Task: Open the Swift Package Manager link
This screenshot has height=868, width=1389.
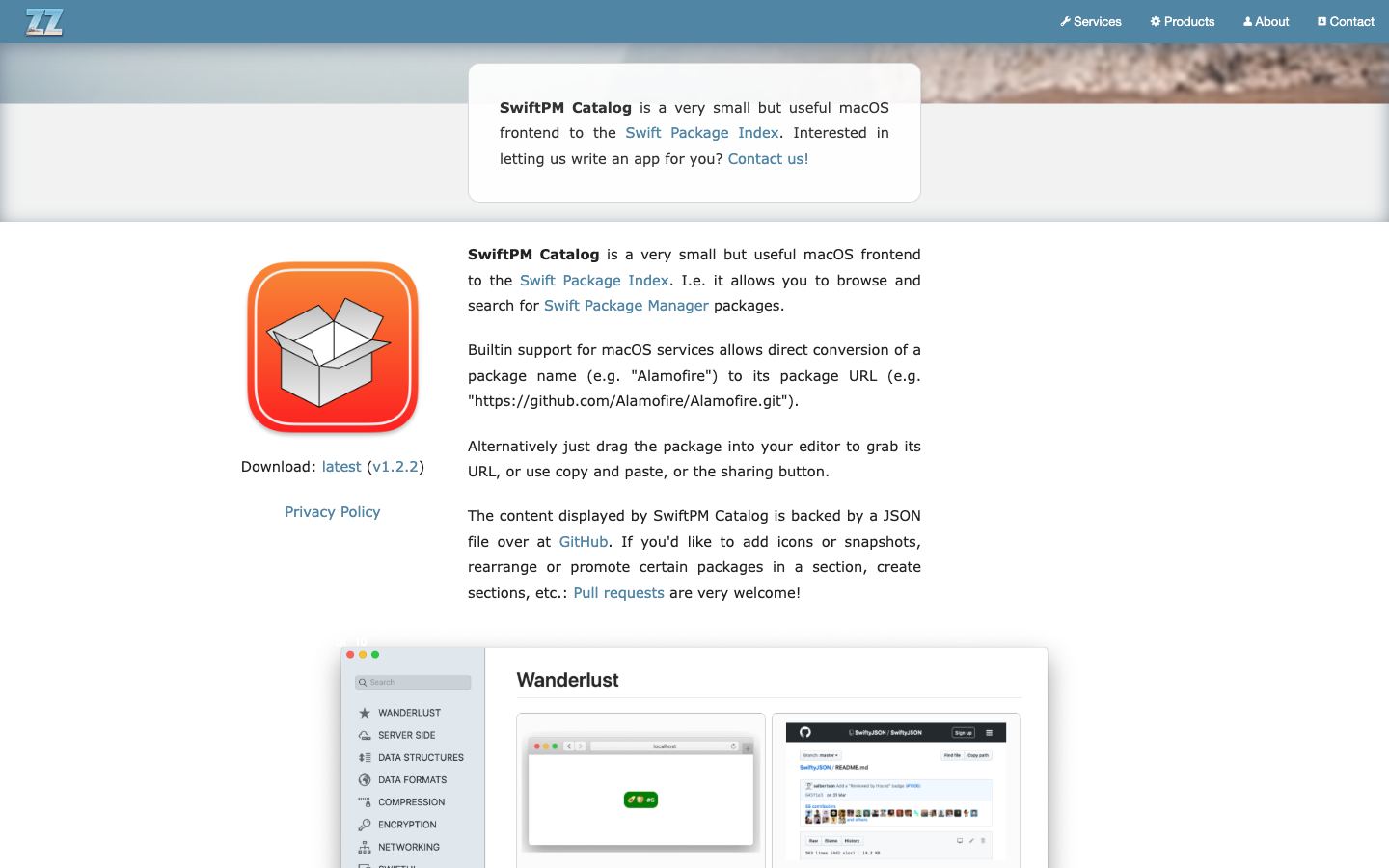Action: [626, 306]
